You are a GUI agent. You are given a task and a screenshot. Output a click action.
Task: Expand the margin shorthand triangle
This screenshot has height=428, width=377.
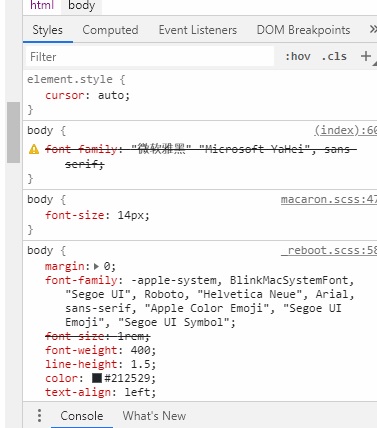click(97, 266)
